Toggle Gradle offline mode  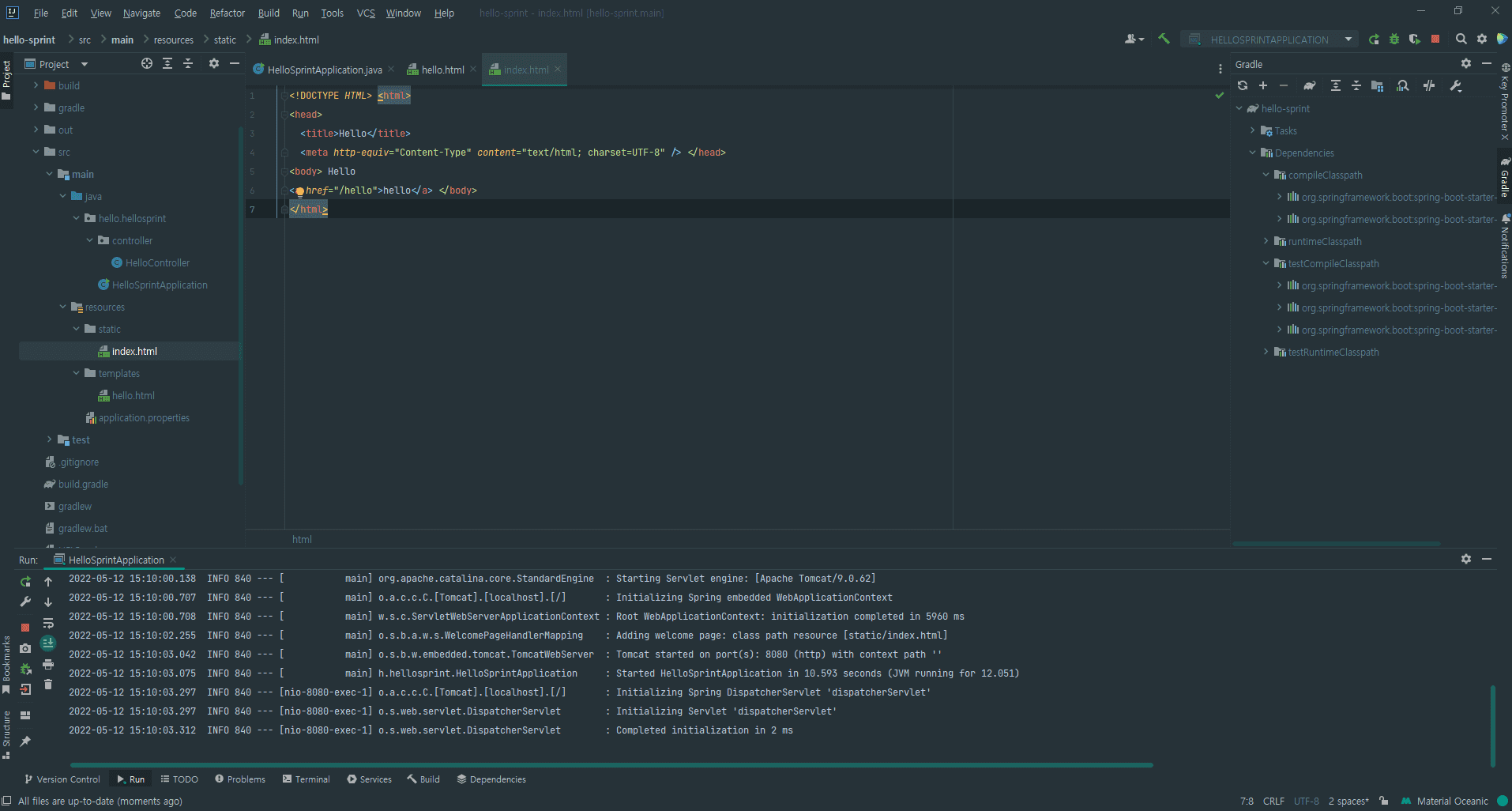pos(1429,85)
